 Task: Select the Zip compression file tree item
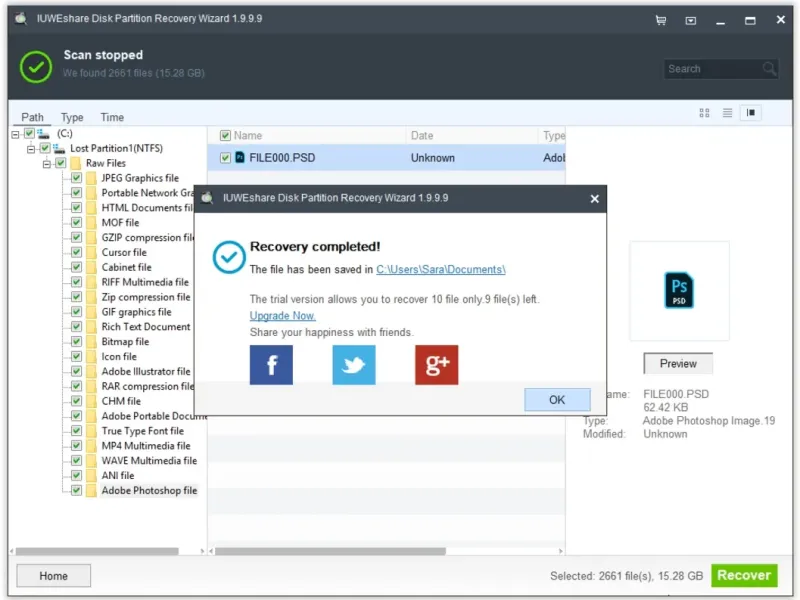click(146, 297)
